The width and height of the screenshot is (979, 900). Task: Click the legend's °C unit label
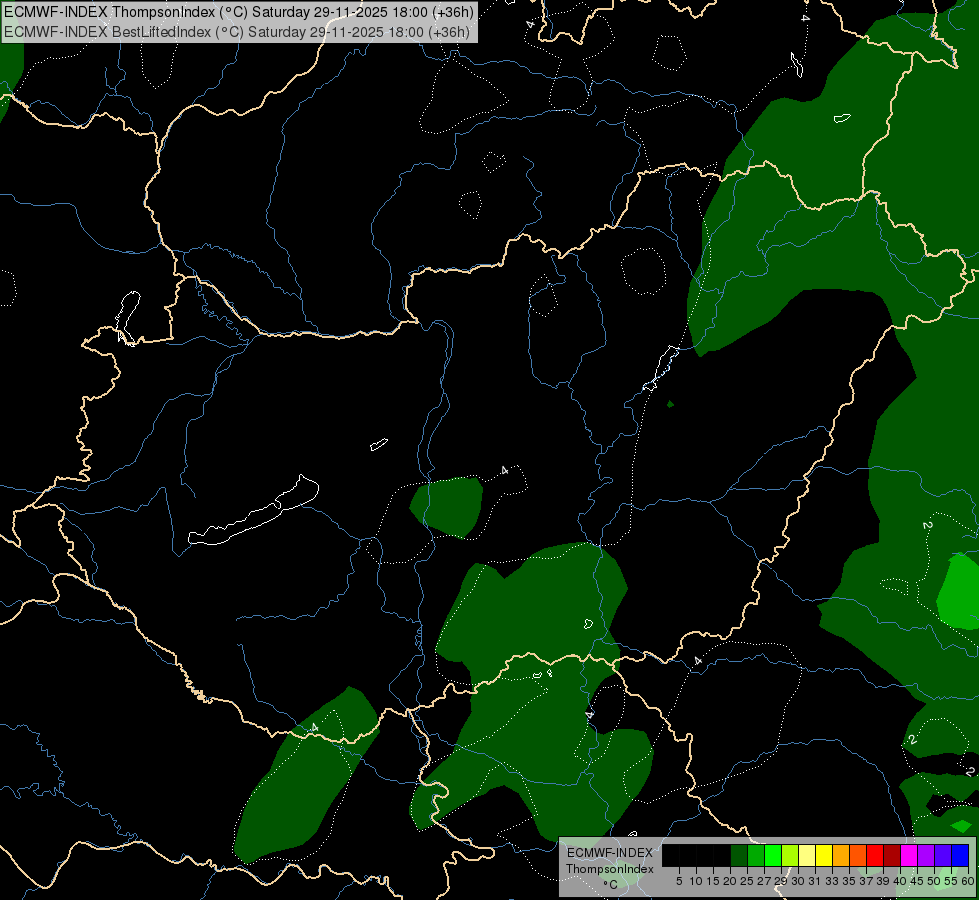pos(610,885)
